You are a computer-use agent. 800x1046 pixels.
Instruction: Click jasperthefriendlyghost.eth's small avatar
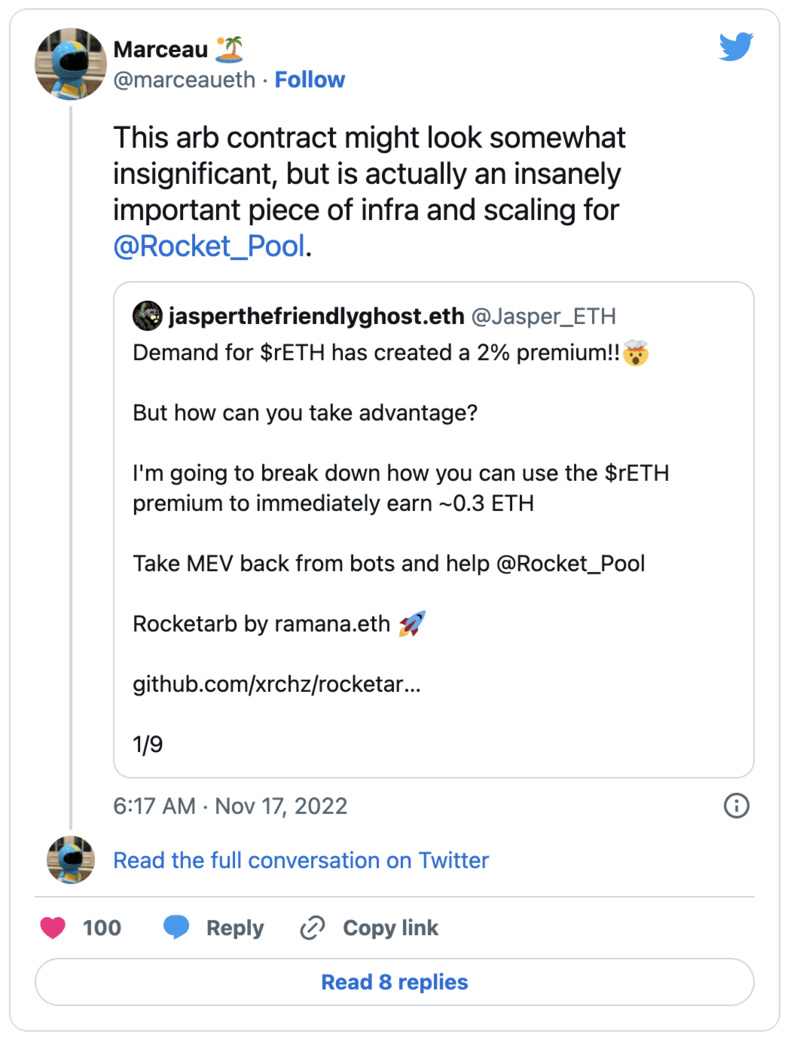click(x=147, y=316)
